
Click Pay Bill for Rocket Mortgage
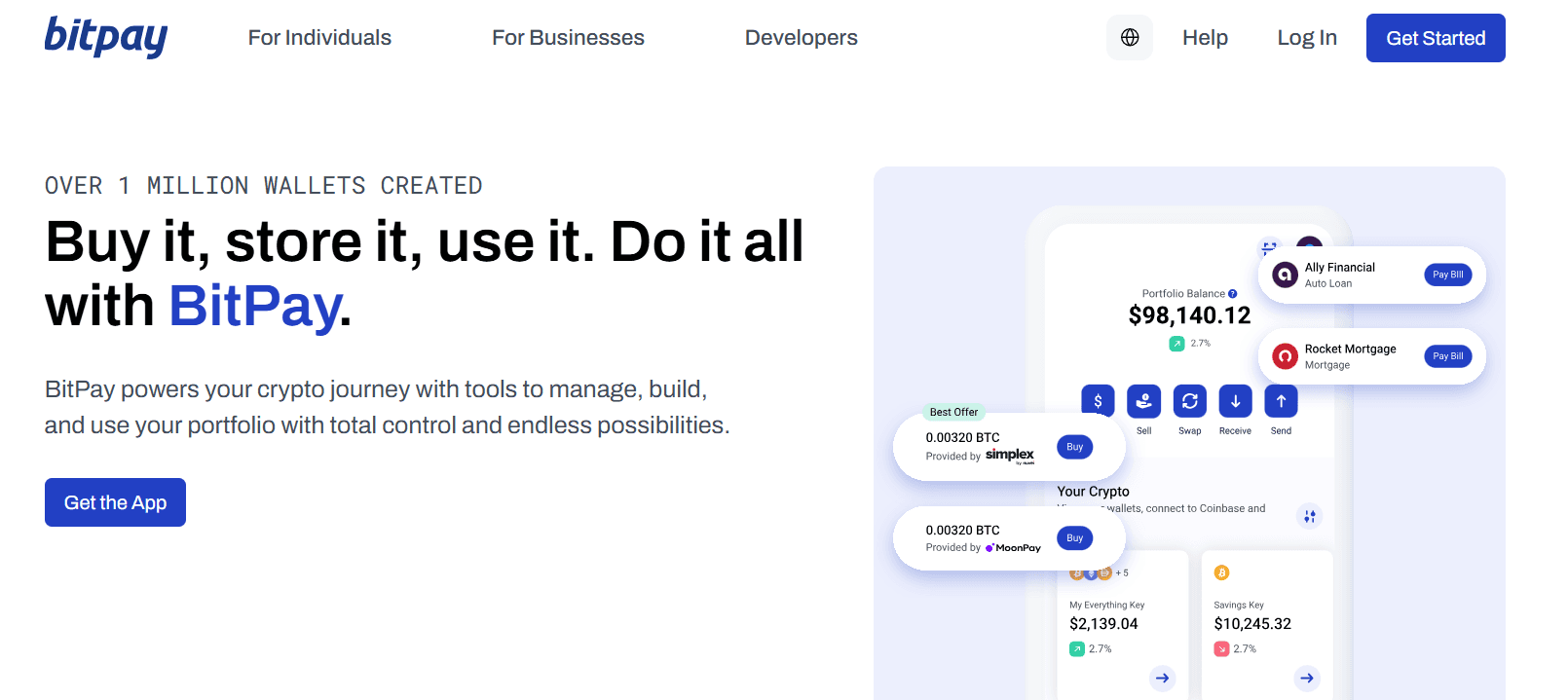tap(1448, 356)
